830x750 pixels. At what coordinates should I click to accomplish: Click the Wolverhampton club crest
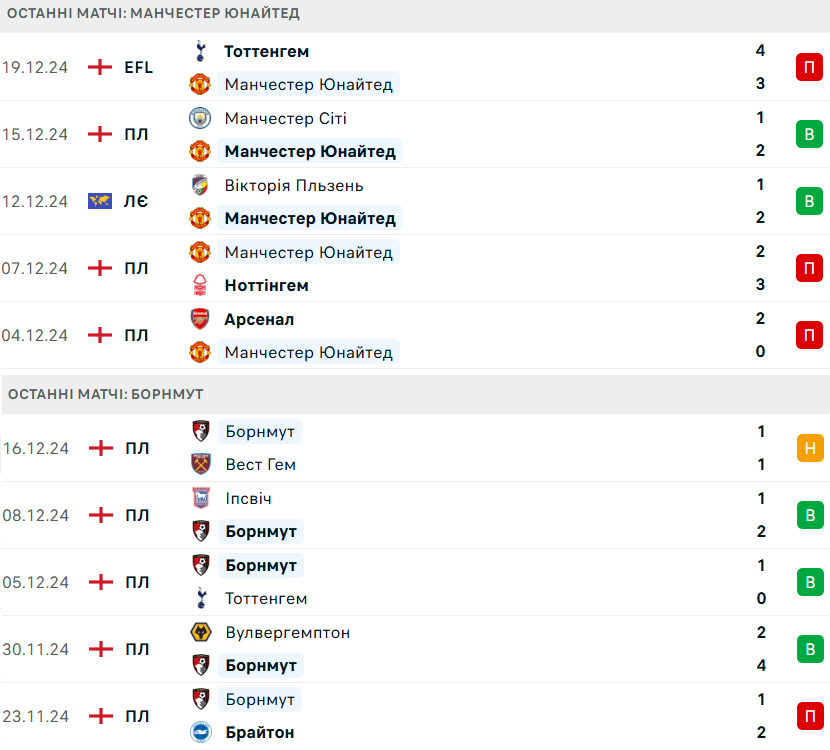point(201,632)
